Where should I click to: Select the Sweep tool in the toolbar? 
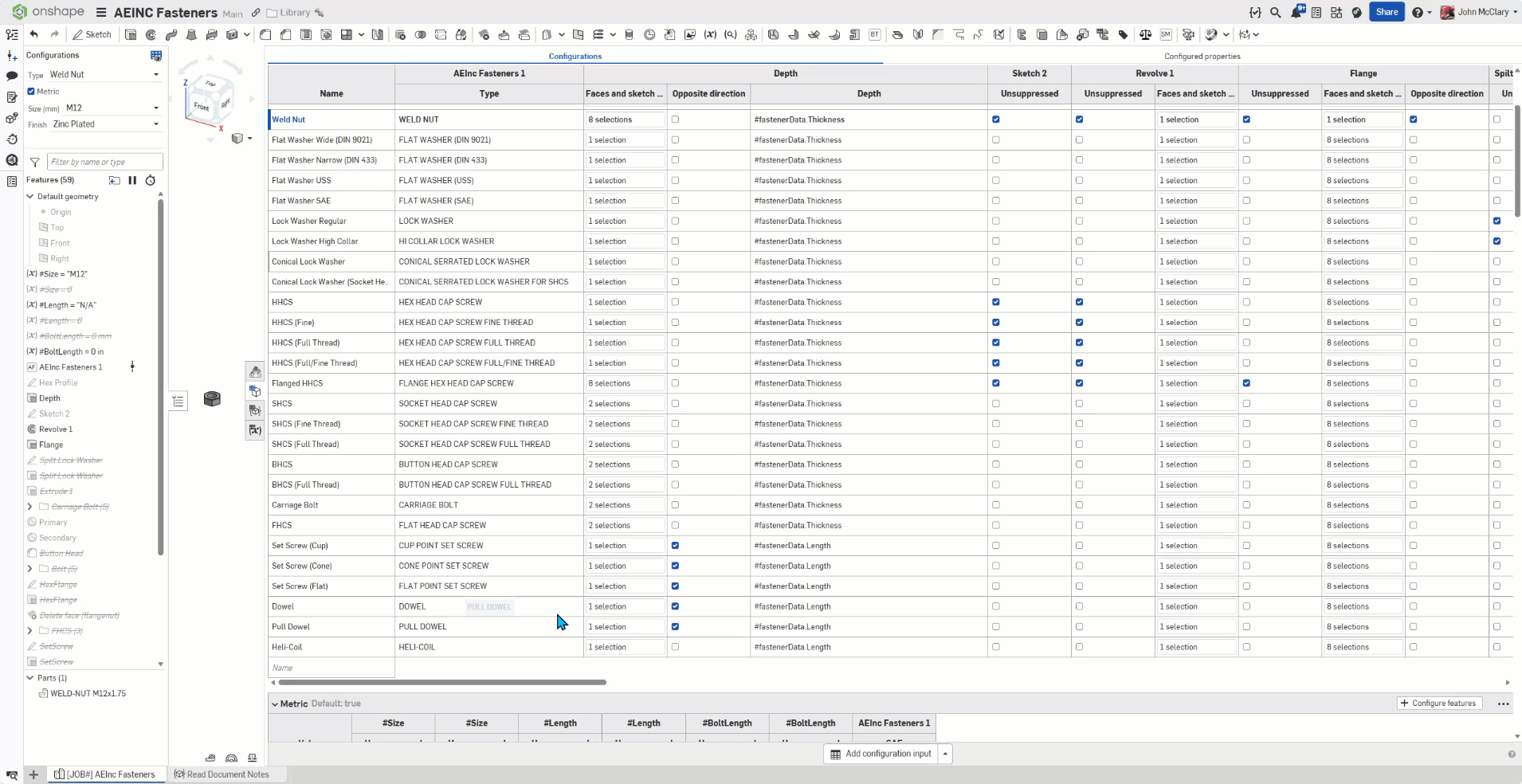(x=171, y=34)
